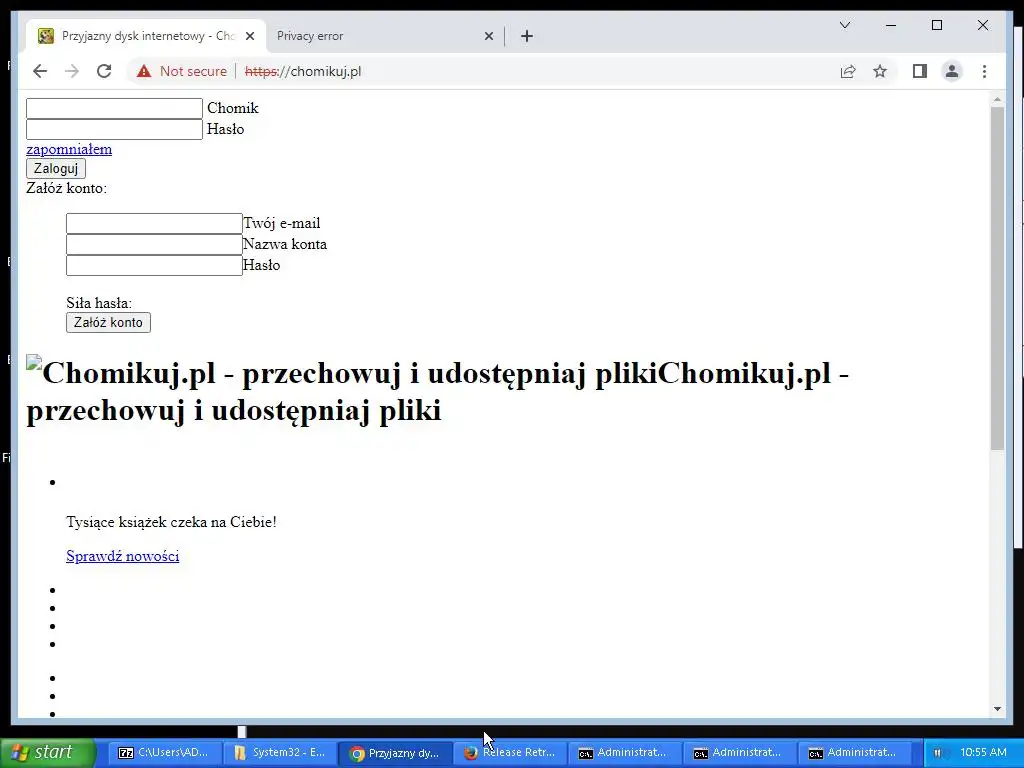The width and height of the screenshot is (1024, 768).
Task: Open the Not secure warning icon
Action: [144, 71]
